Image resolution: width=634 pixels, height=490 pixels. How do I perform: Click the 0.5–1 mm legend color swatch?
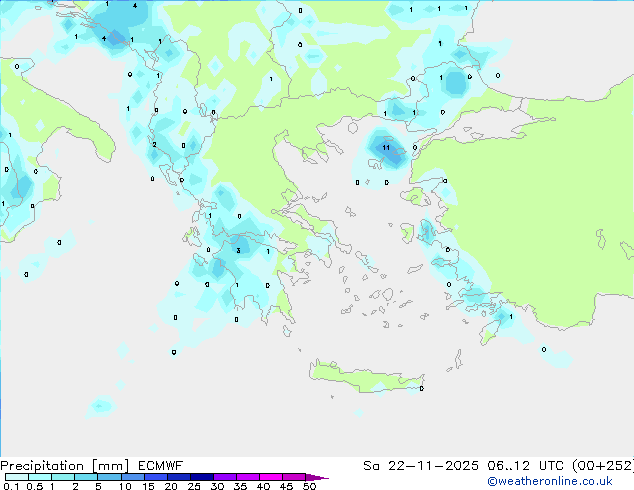[40, 477]
